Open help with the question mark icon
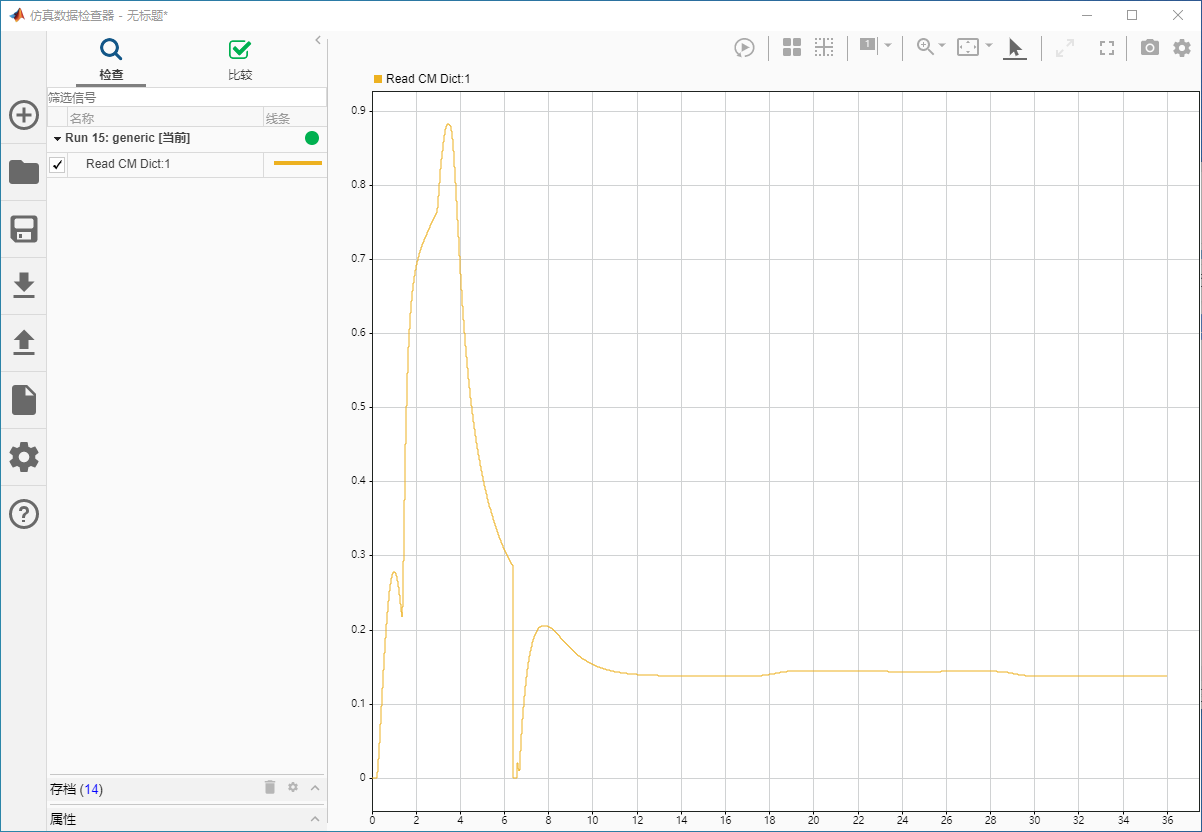 [24, 514]
